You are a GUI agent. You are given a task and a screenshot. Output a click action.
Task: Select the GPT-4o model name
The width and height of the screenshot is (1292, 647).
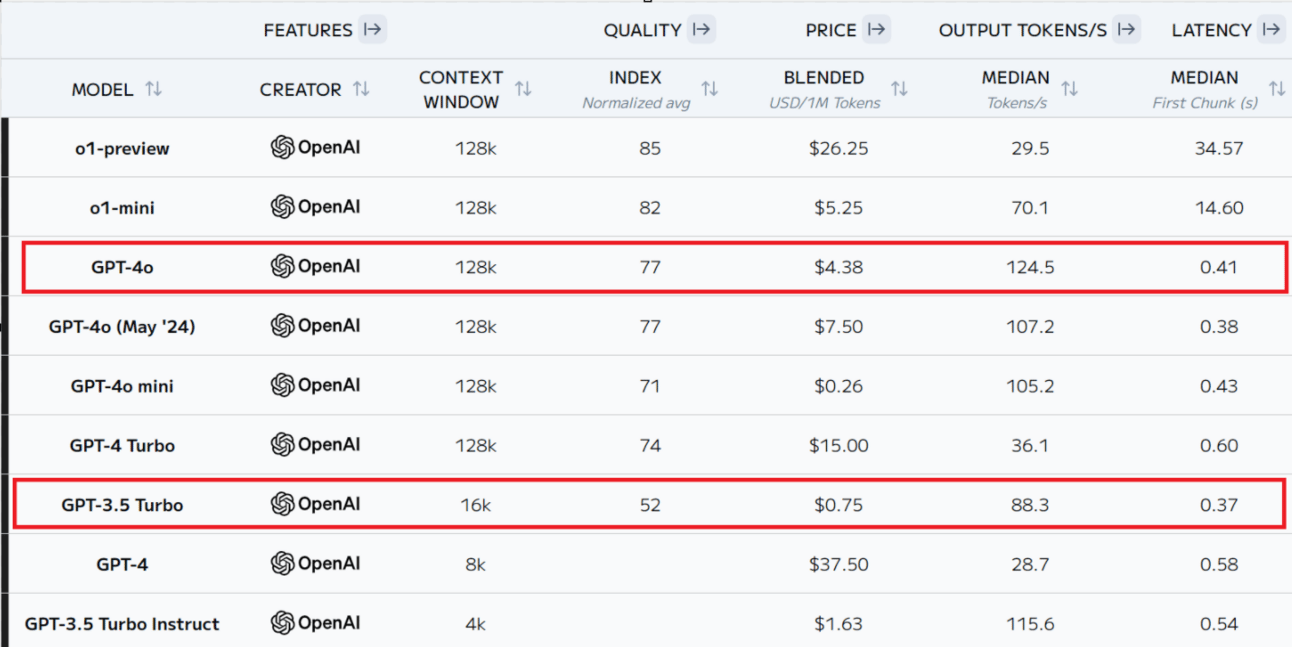[122, 267]
